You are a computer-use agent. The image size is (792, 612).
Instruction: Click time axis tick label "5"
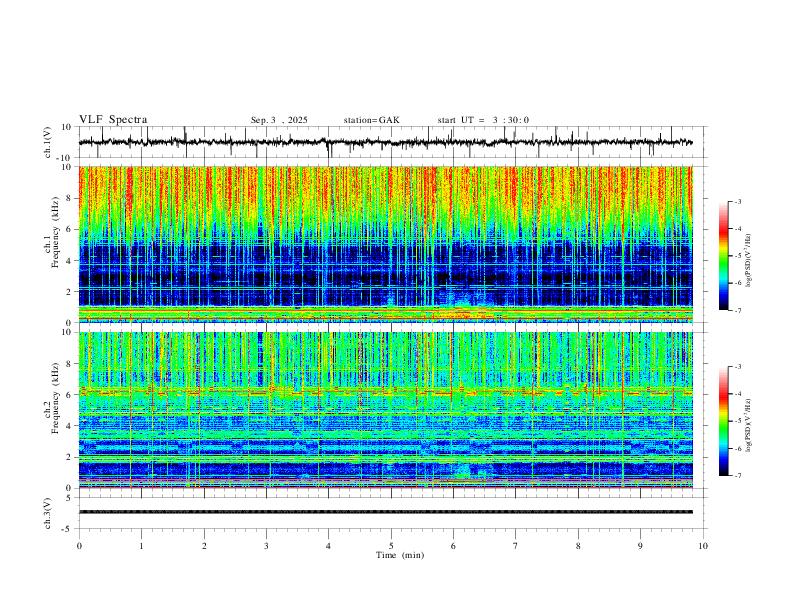pos(391,546)
